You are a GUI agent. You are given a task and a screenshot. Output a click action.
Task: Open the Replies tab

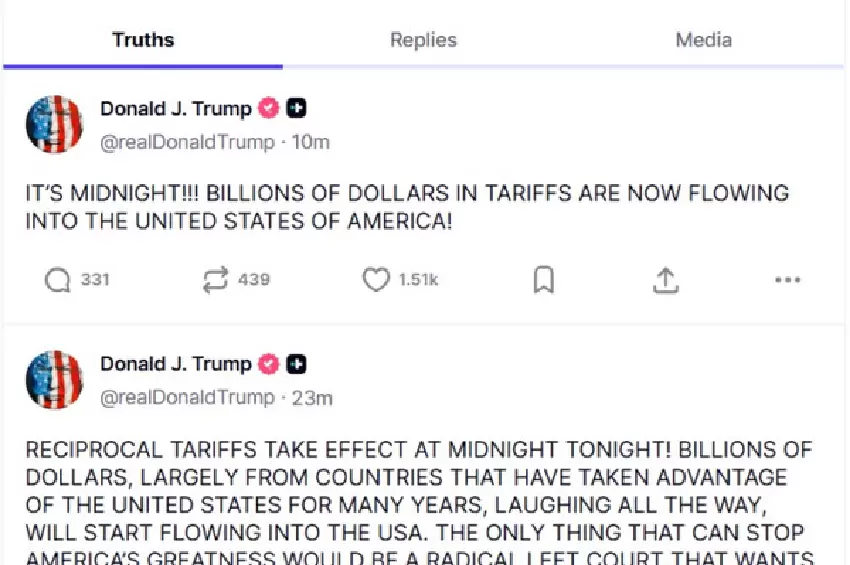[x=423, y=40]
